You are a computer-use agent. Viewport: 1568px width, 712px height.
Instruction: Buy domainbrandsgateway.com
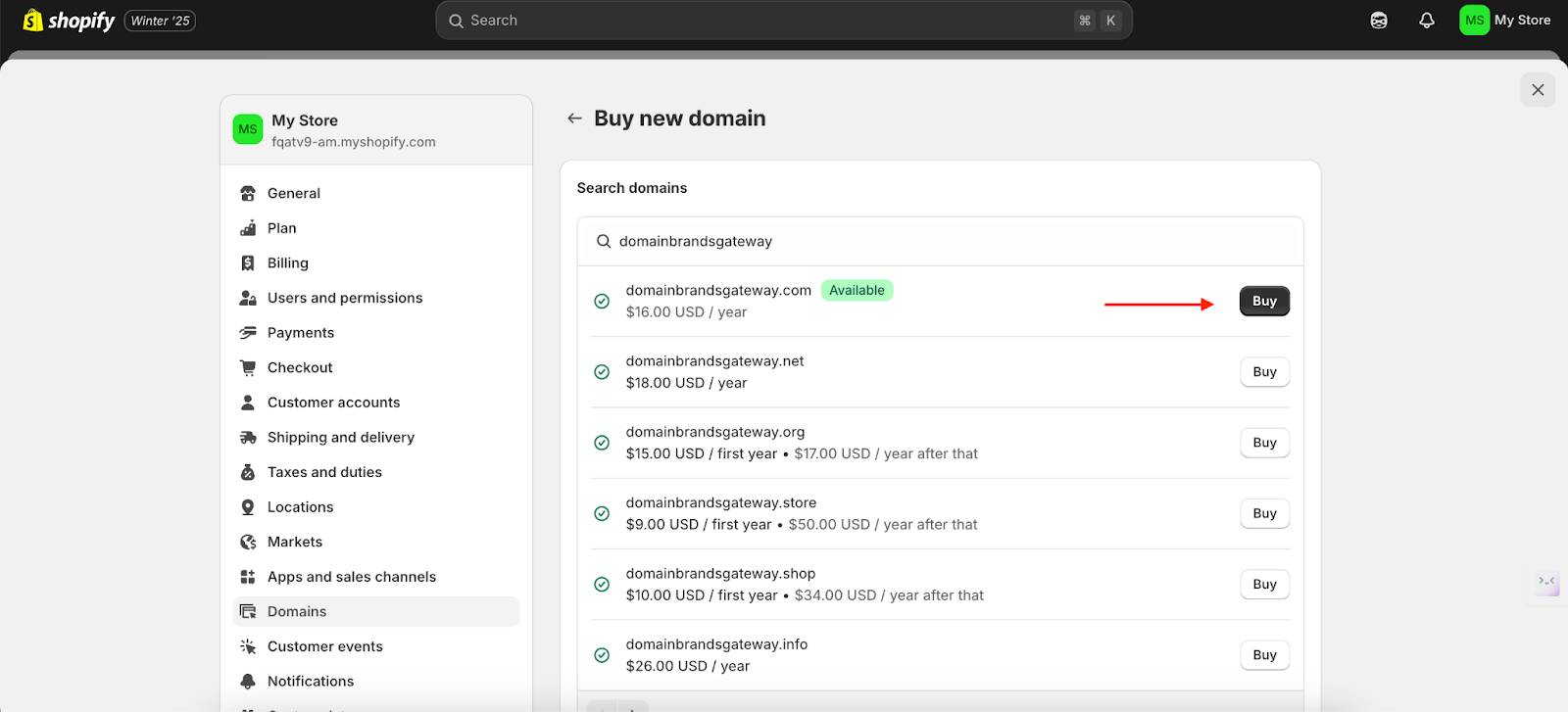pos(1264,302)
